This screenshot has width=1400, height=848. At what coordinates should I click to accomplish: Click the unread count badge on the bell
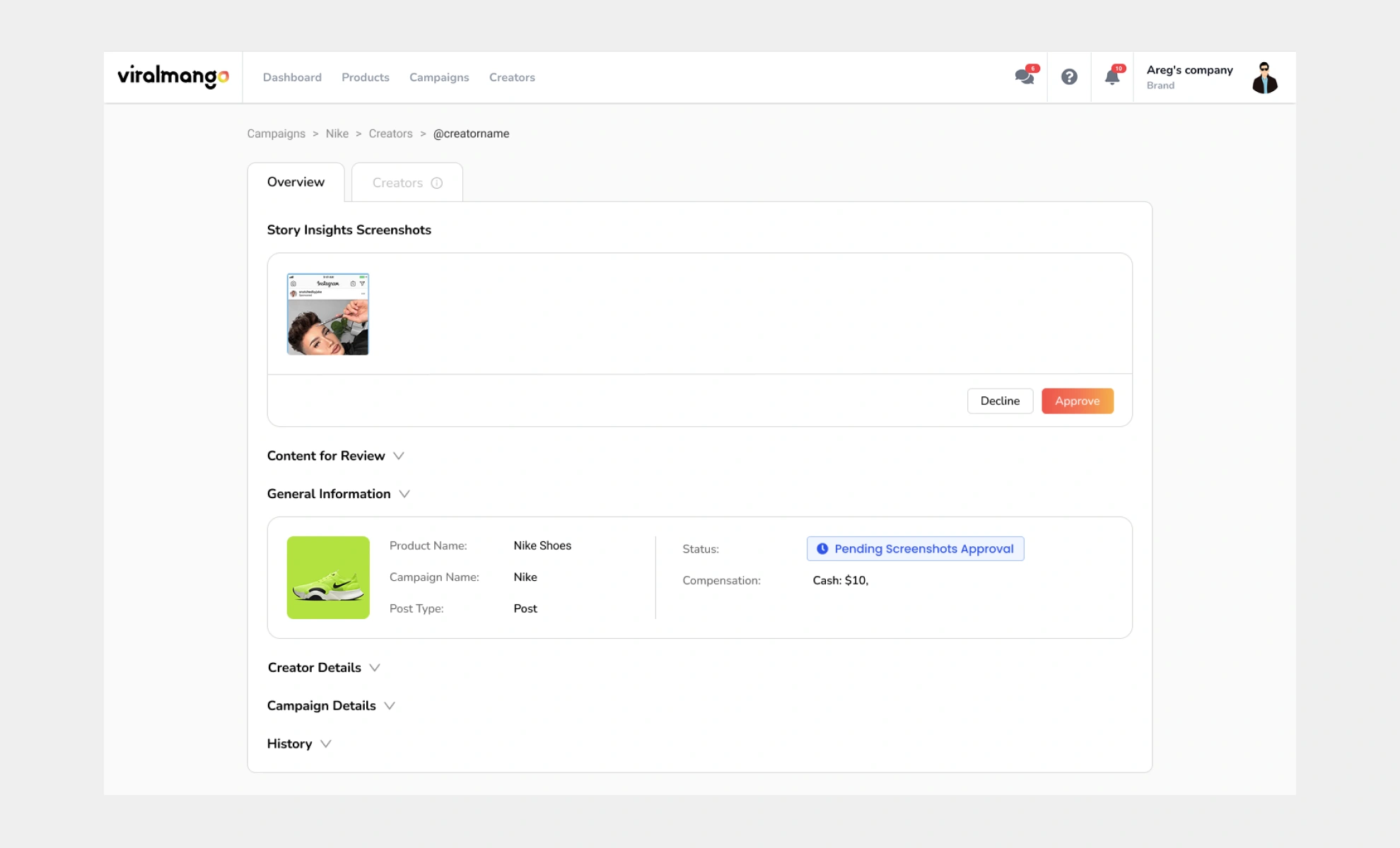[x=1119, y=69]
